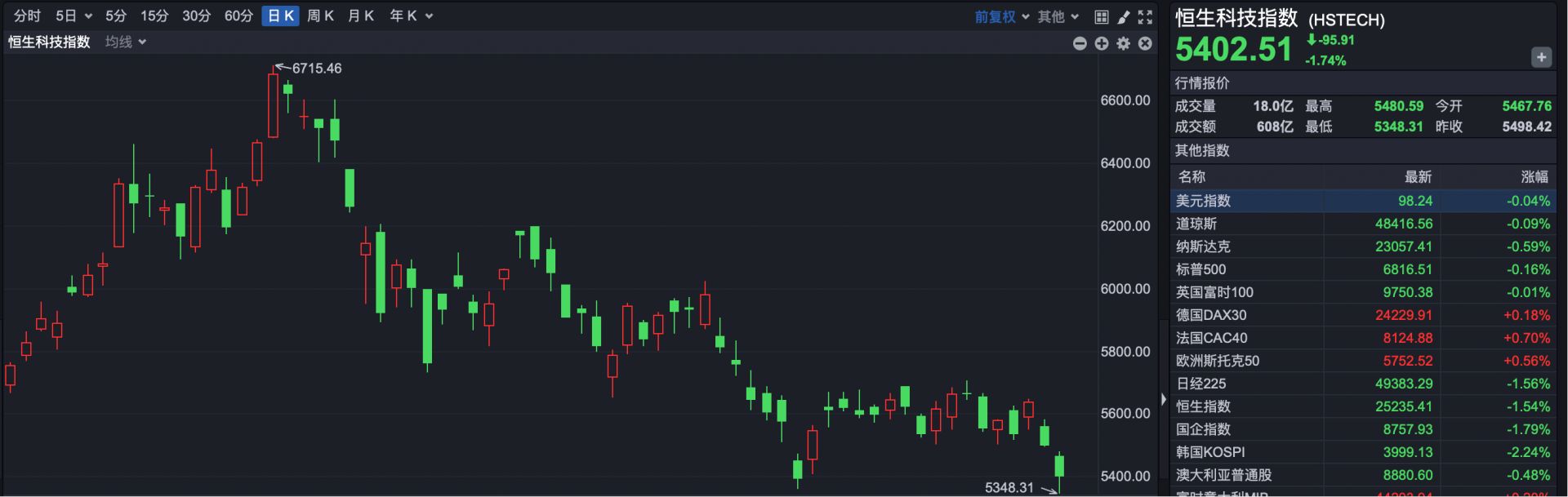
Task: Zoom in chart with plus icon
Action: tap(1102, 43)
